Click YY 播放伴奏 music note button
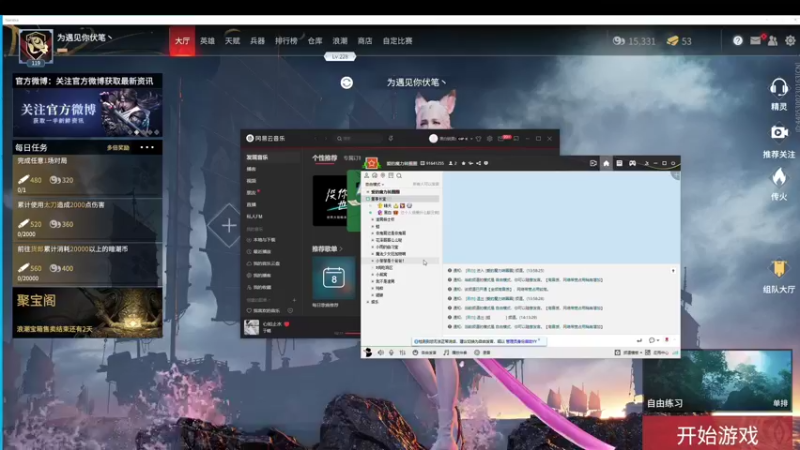This screenshot has width=800, height=450. [x=455, y=353]
